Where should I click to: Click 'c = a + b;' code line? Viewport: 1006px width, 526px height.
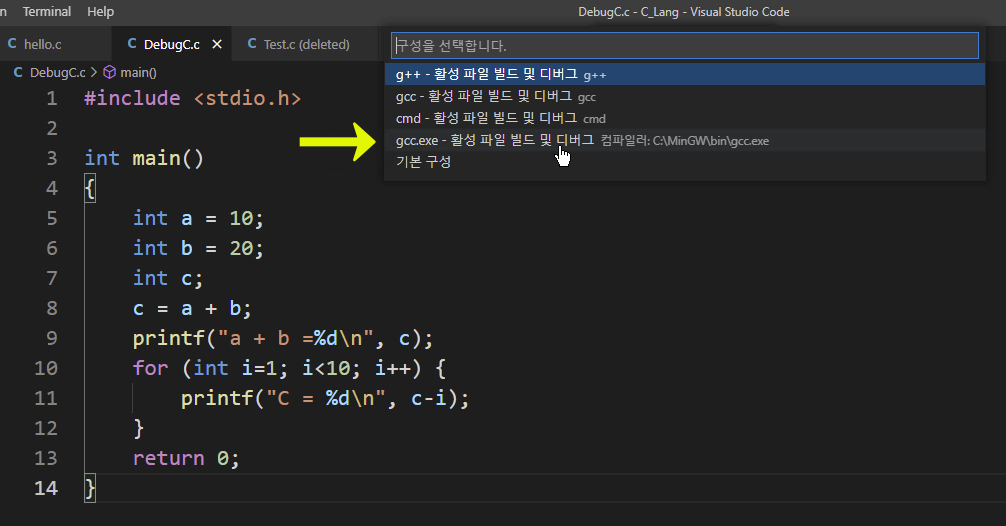click(x=192, y=309)
